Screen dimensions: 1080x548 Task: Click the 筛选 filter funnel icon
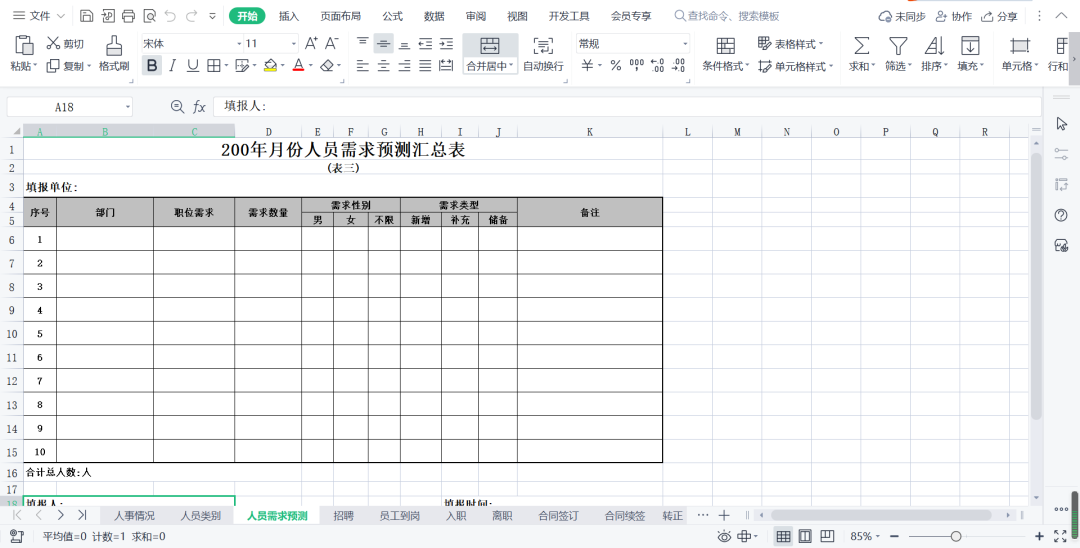click(897, 46)
